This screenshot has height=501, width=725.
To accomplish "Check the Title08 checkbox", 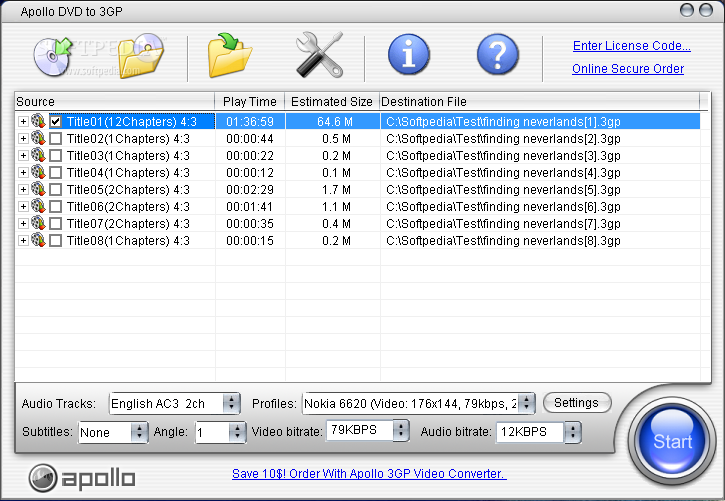I will (55, 241).
